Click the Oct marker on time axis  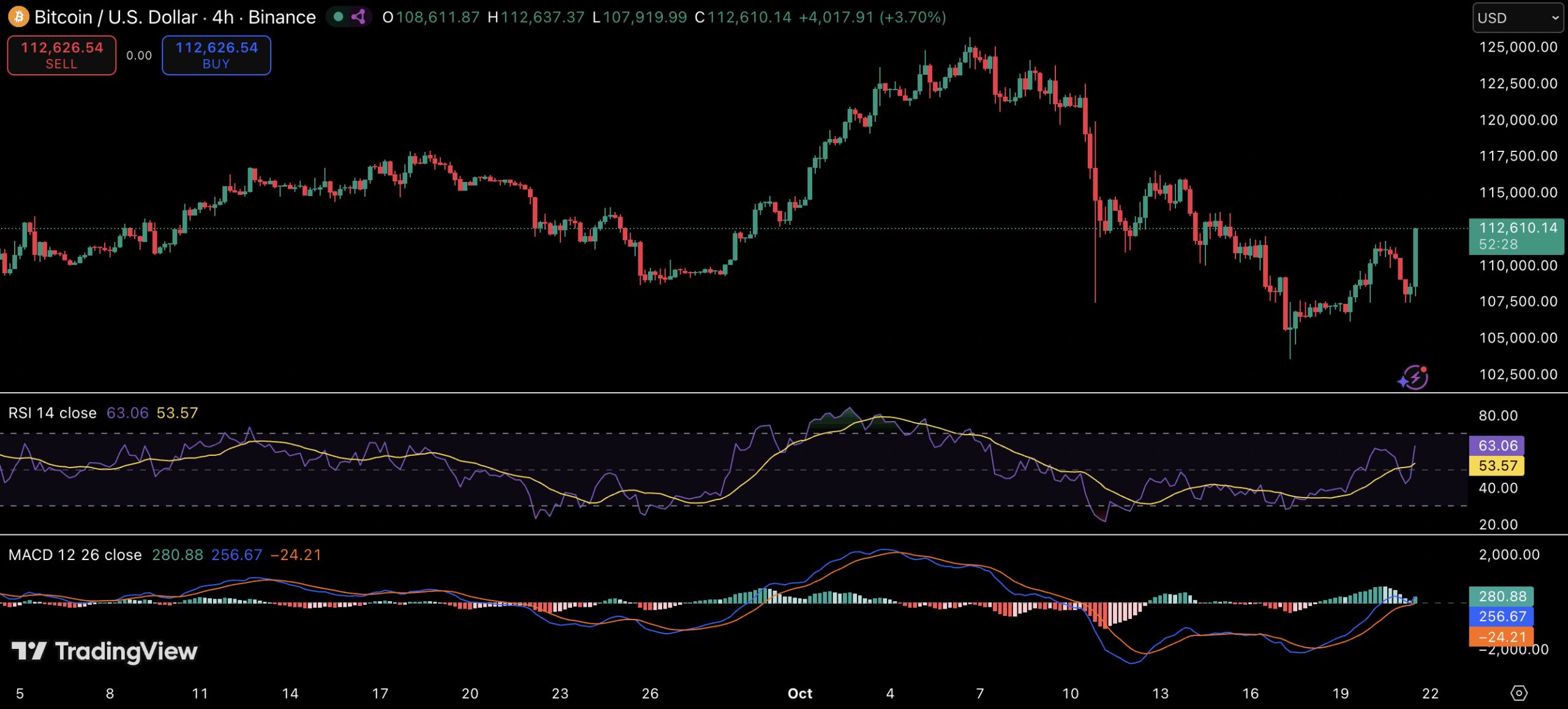[800, 694]
